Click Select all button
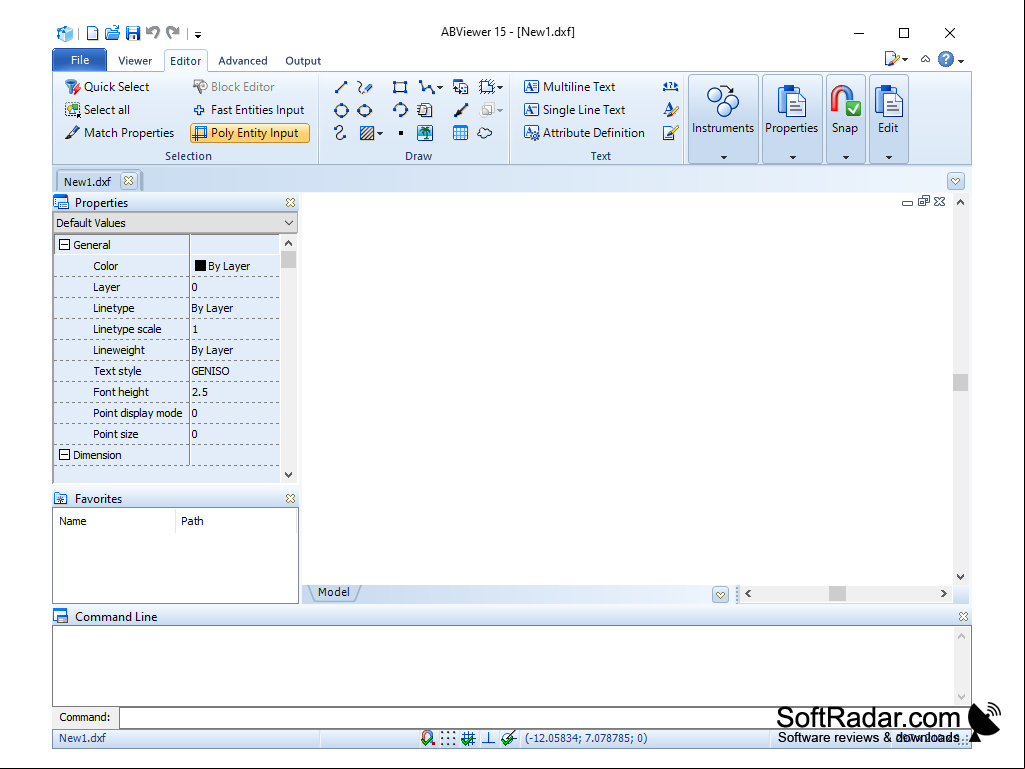 (x=97, y=110)
